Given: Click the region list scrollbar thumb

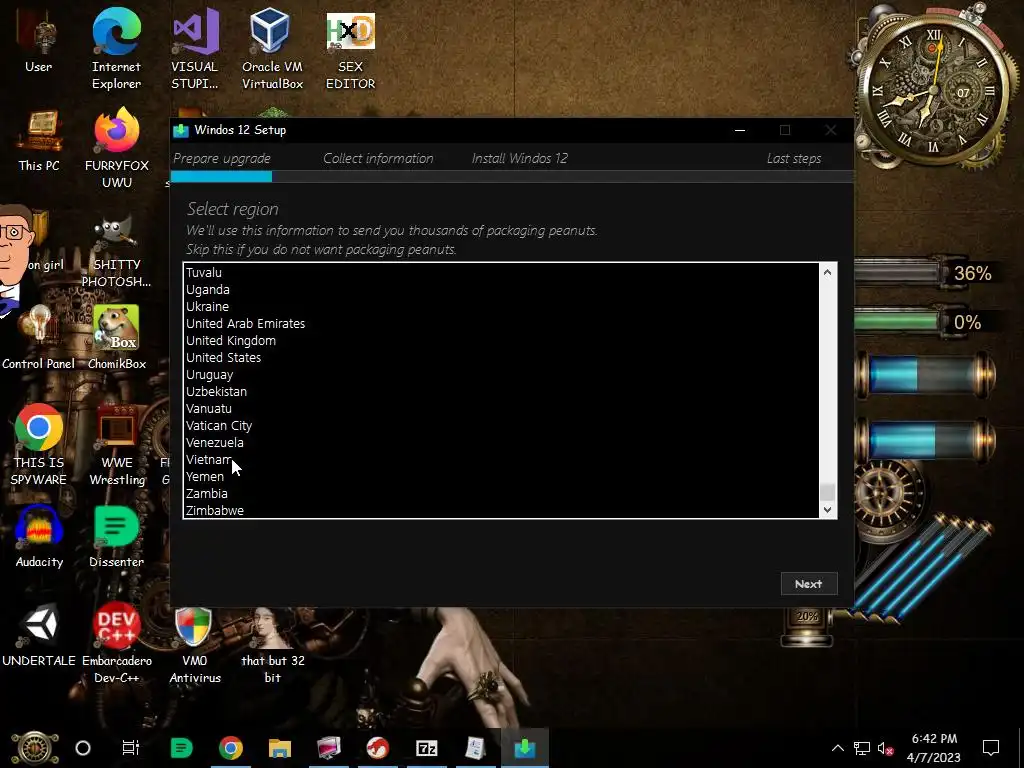Looking at the screenshot, I should pos(827,491).
